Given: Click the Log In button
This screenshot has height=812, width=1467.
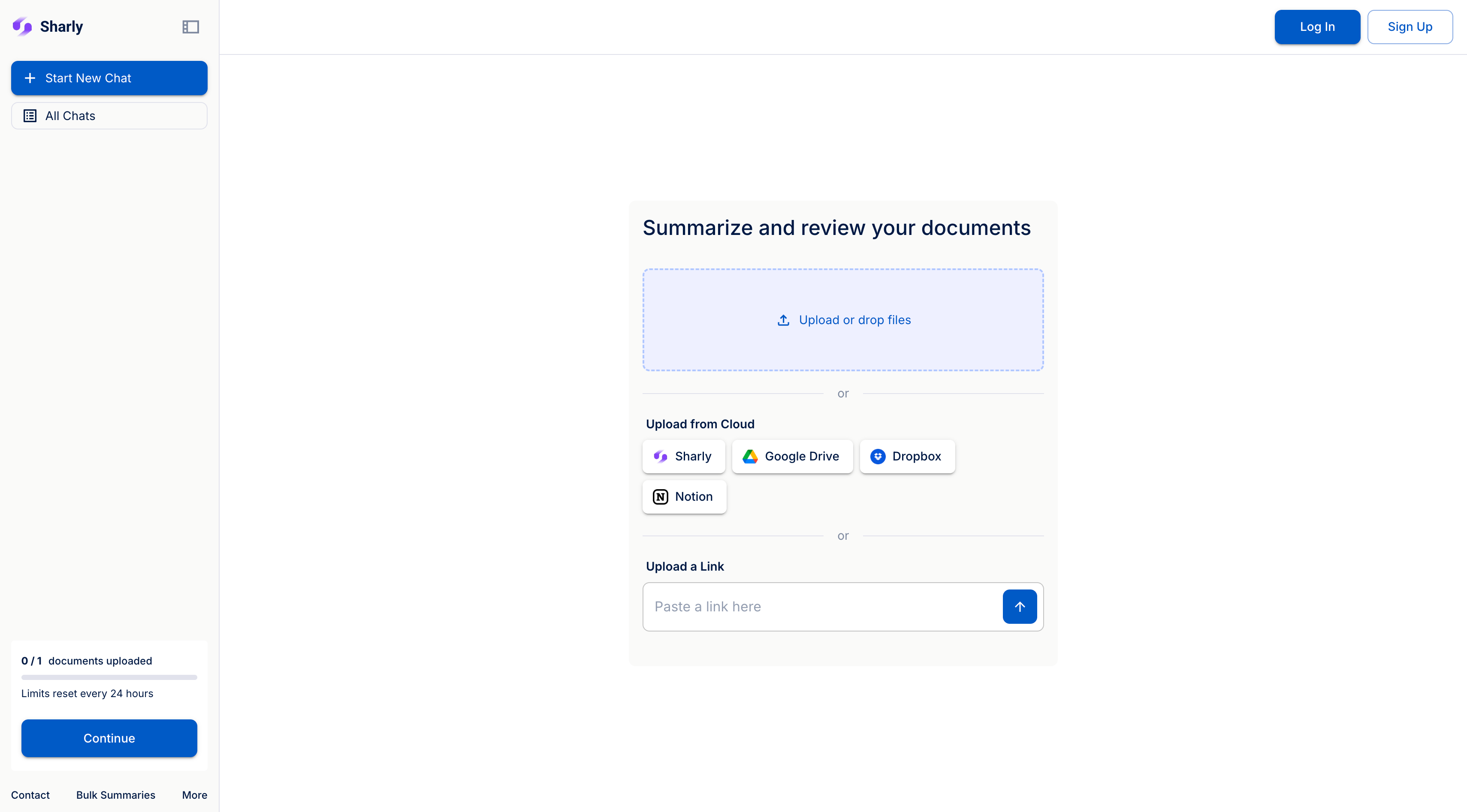Looking at the screenshot, I should coord(1317,27).
